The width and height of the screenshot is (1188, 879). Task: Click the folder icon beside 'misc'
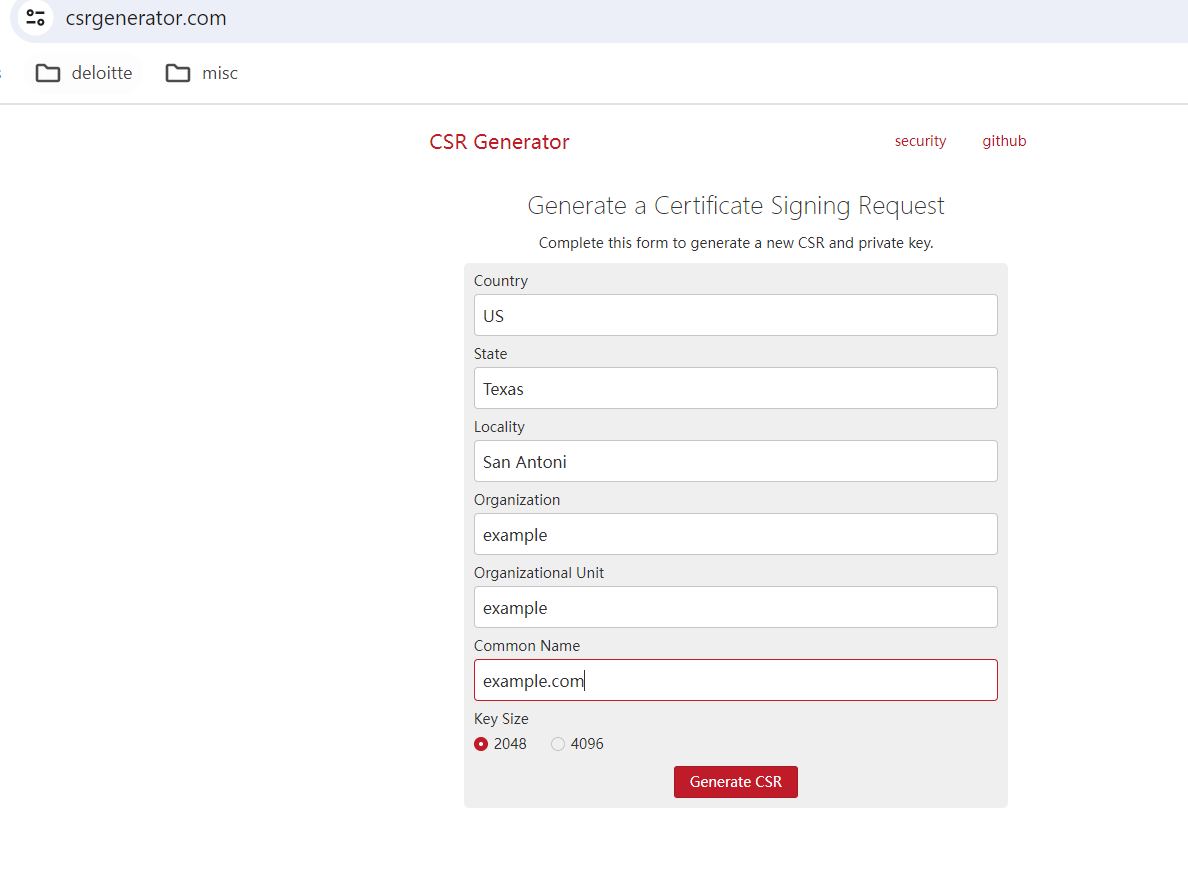(x=176, y=72)
